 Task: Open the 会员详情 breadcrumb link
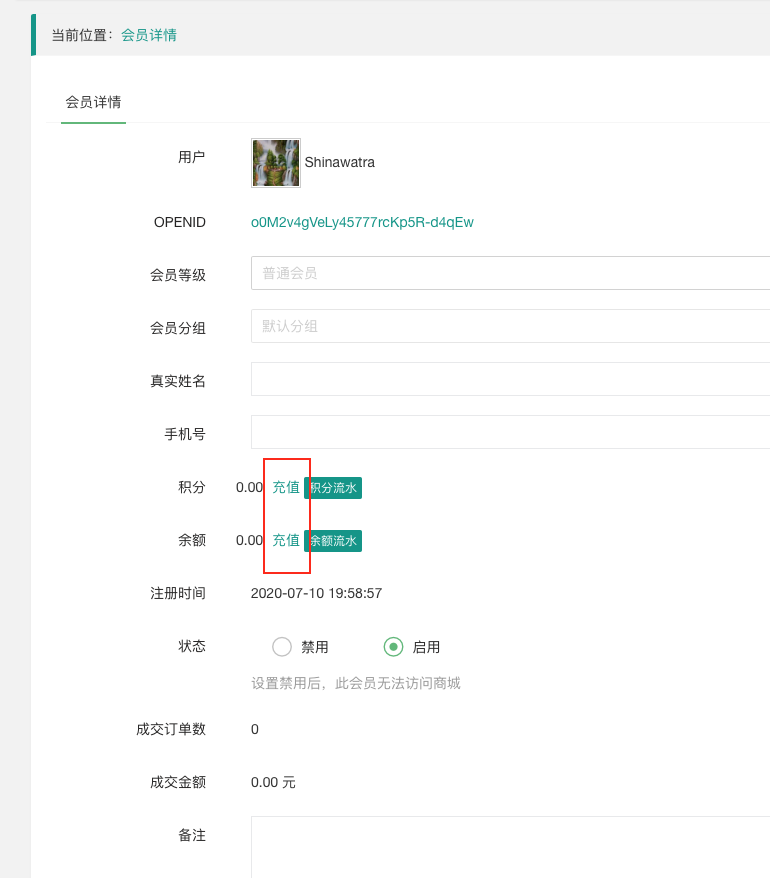coord(149,35)
